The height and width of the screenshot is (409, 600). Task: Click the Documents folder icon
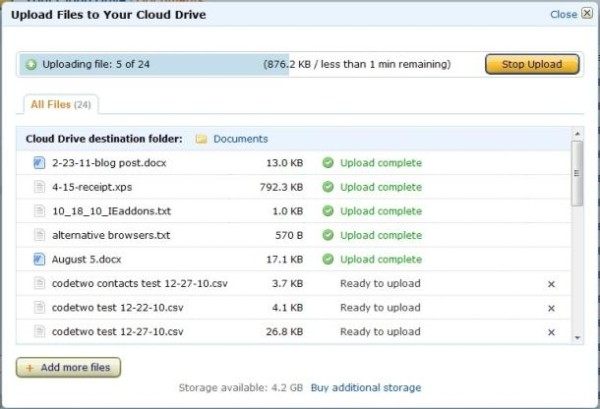201,139
